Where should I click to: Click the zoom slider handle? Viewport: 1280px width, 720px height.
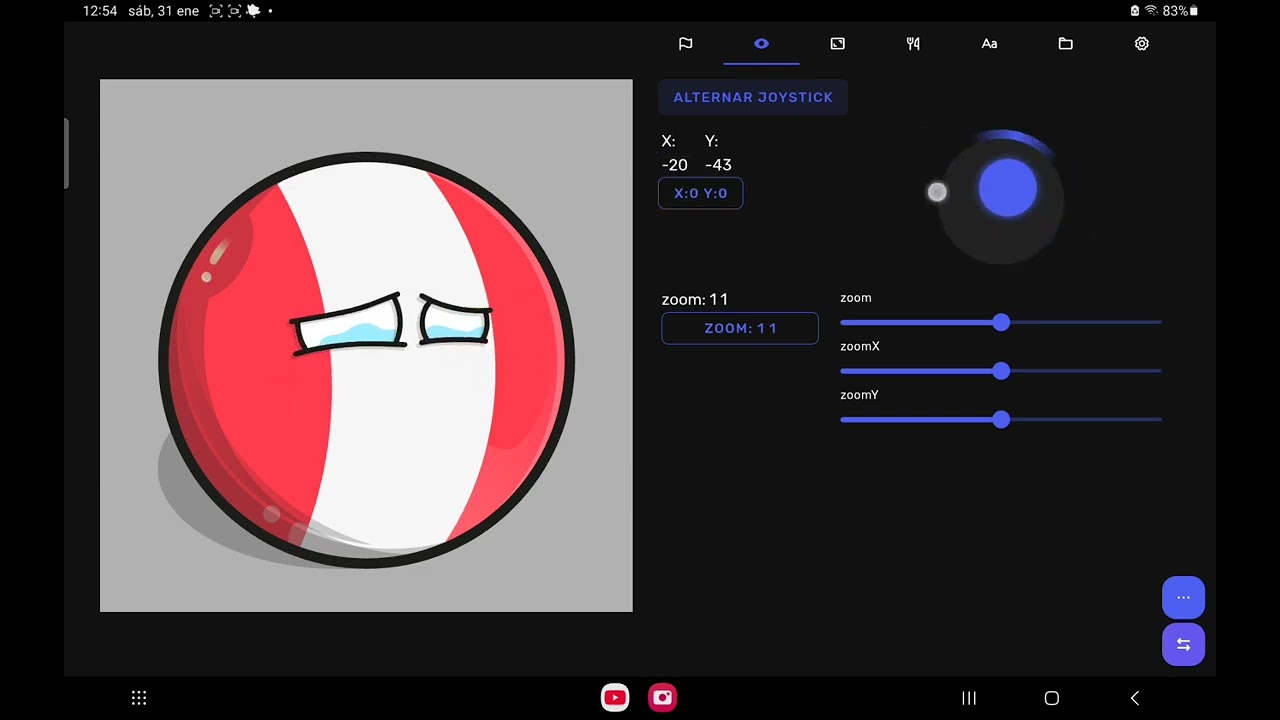coord(1001,322)
